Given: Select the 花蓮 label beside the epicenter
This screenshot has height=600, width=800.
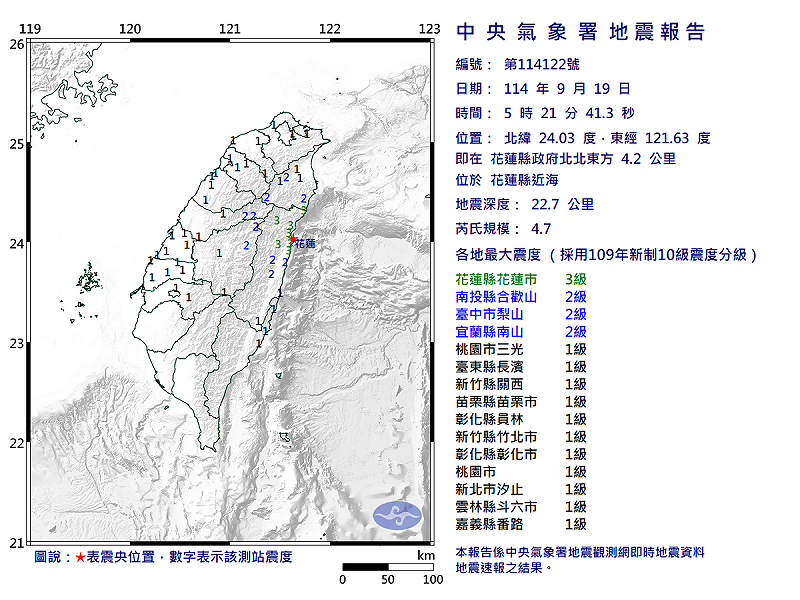Looking at the screenshot, I should point(306,243).
